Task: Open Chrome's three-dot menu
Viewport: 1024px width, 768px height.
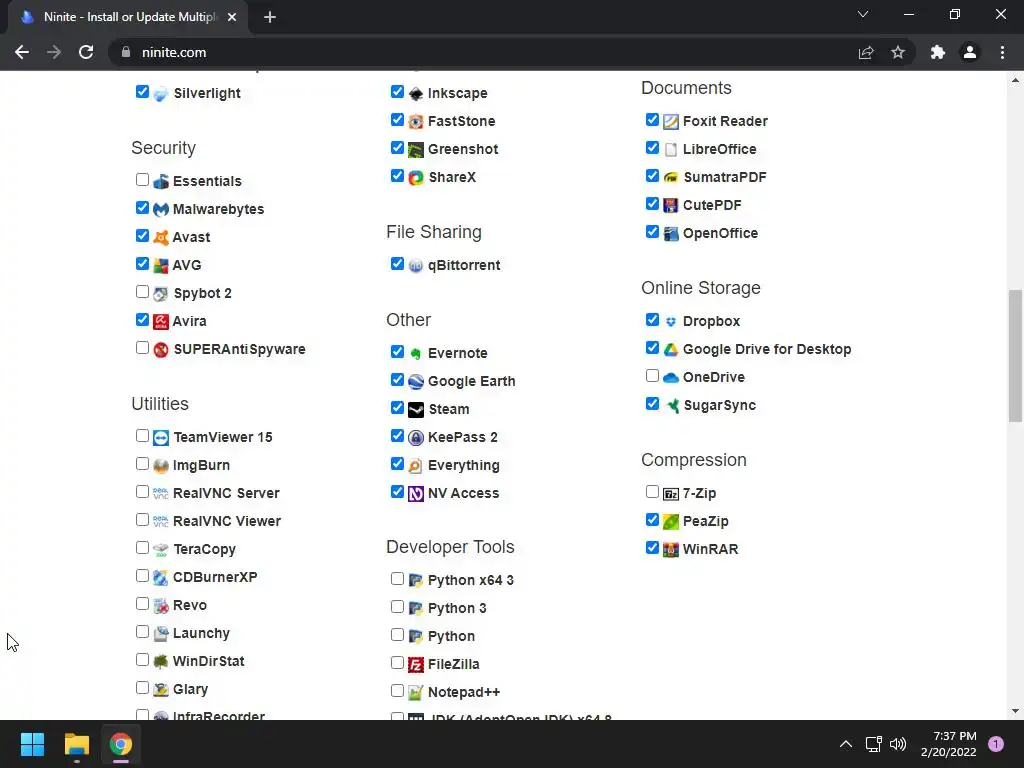Action: point(1002,52)
